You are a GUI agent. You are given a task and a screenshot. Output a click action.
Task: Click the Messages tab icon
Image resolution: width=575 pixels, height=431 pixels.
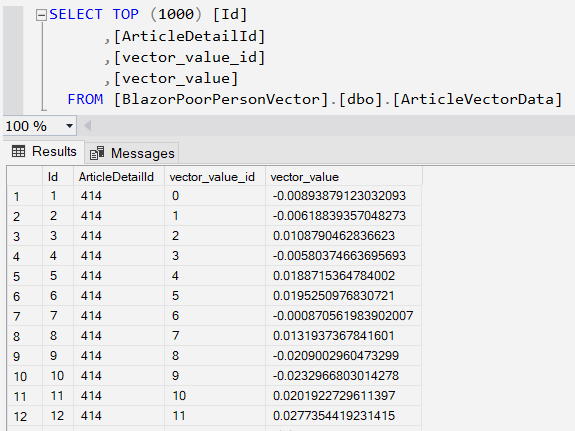[x=97, y=153]
